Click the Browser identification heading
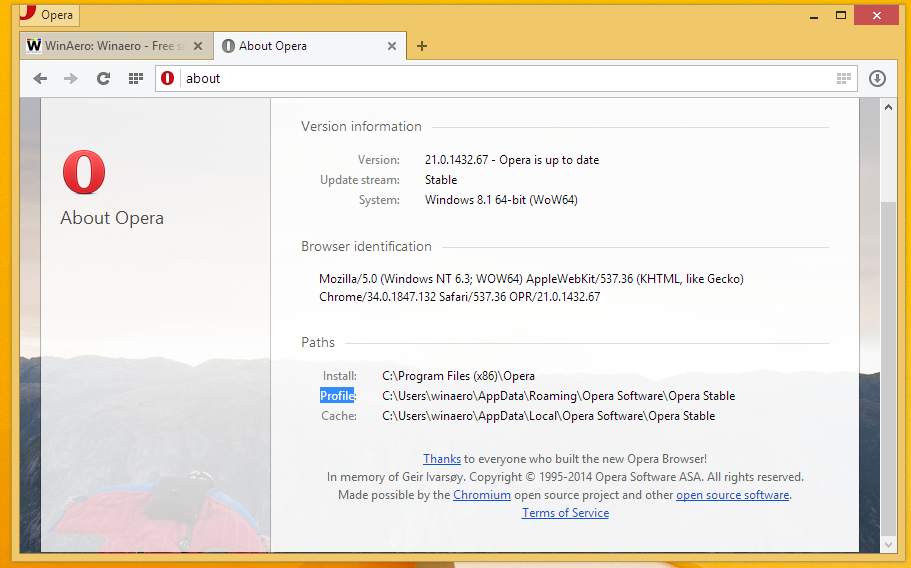This screenshot has width=911, height=568. (x=366, y=246)
